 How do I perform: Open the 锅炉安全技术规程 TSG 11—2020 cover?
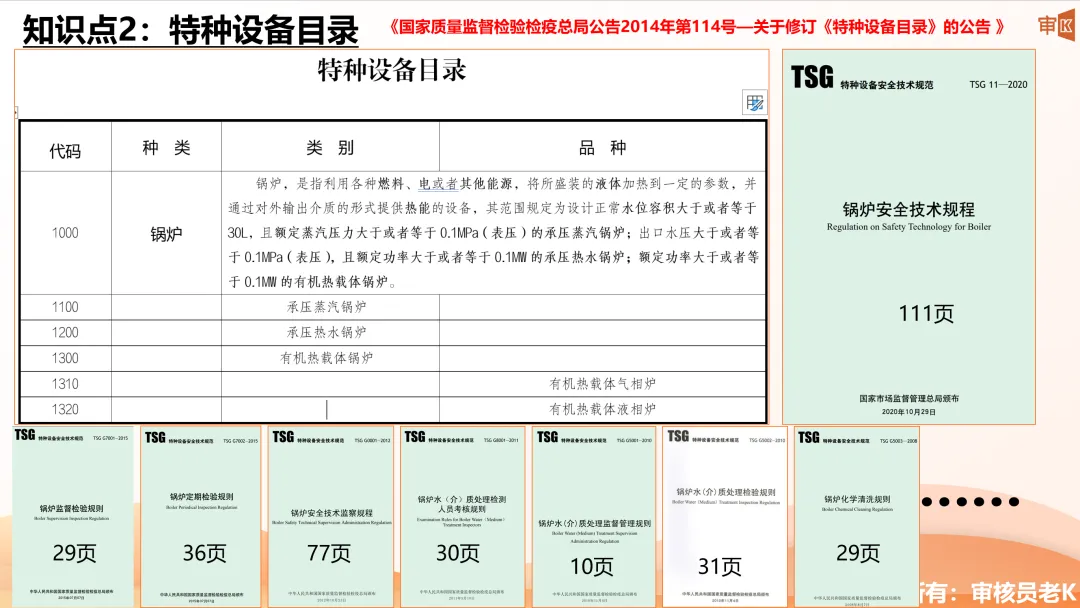(x=908, y=237)
